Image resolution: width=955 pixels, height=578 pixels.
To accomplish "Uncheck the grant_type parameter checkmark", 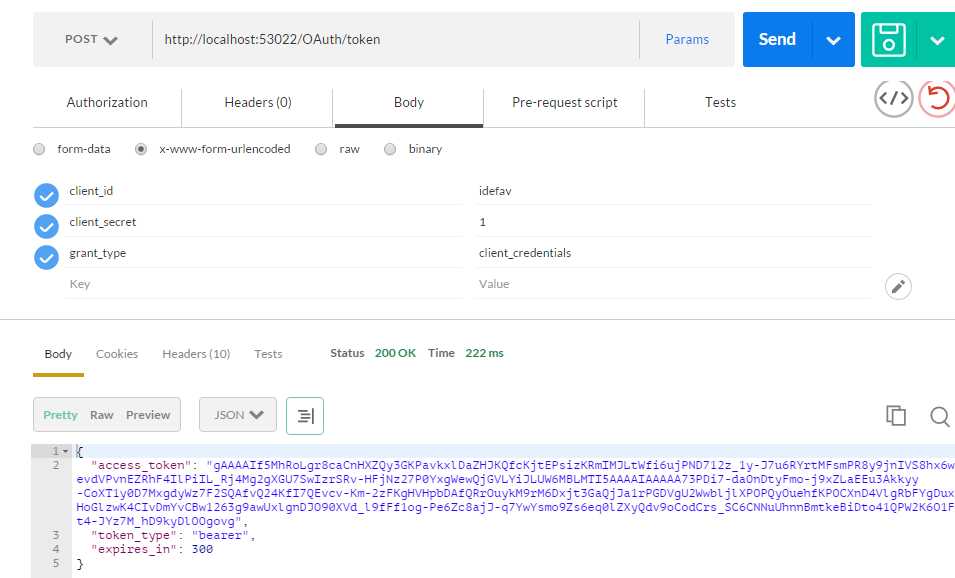I will click(x=46, y=257).
